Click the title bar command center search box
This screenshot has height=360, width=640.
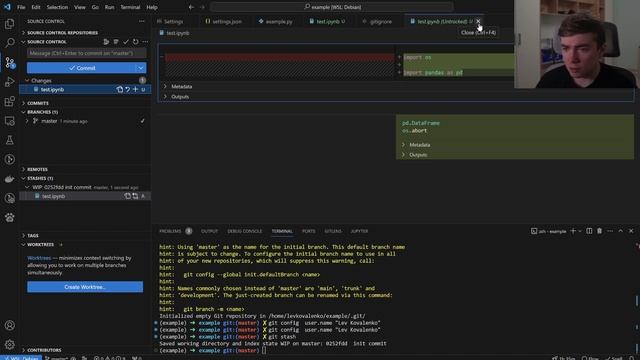pos(331,7)
